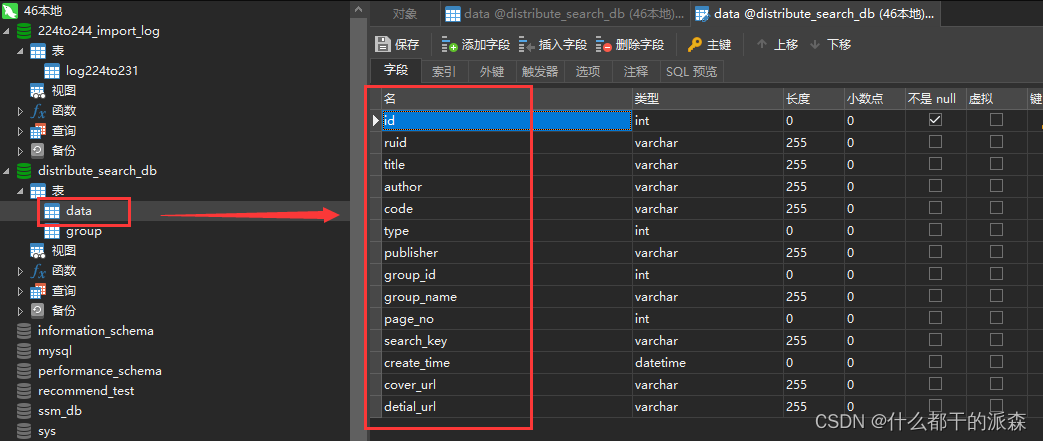Click the 视图 icon under 224to244_import_log
1043x441 pixels.
point(38,90)
